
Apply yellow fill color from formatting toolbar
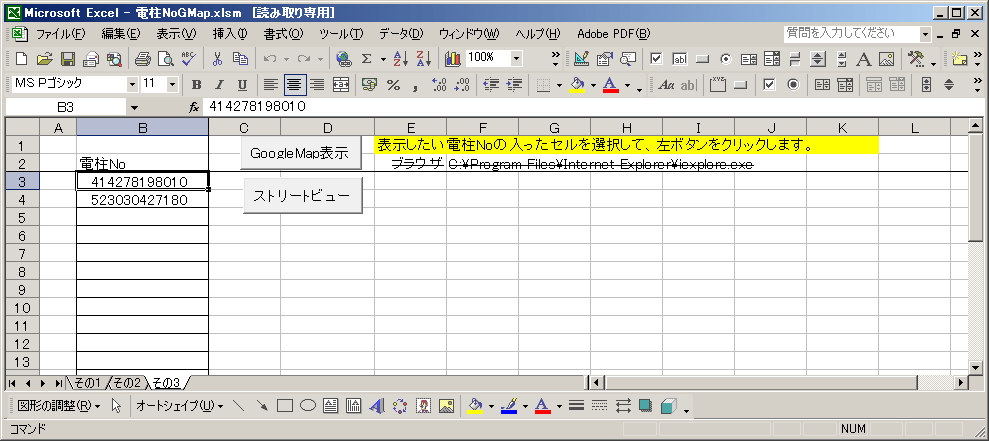tap(576, 85)
